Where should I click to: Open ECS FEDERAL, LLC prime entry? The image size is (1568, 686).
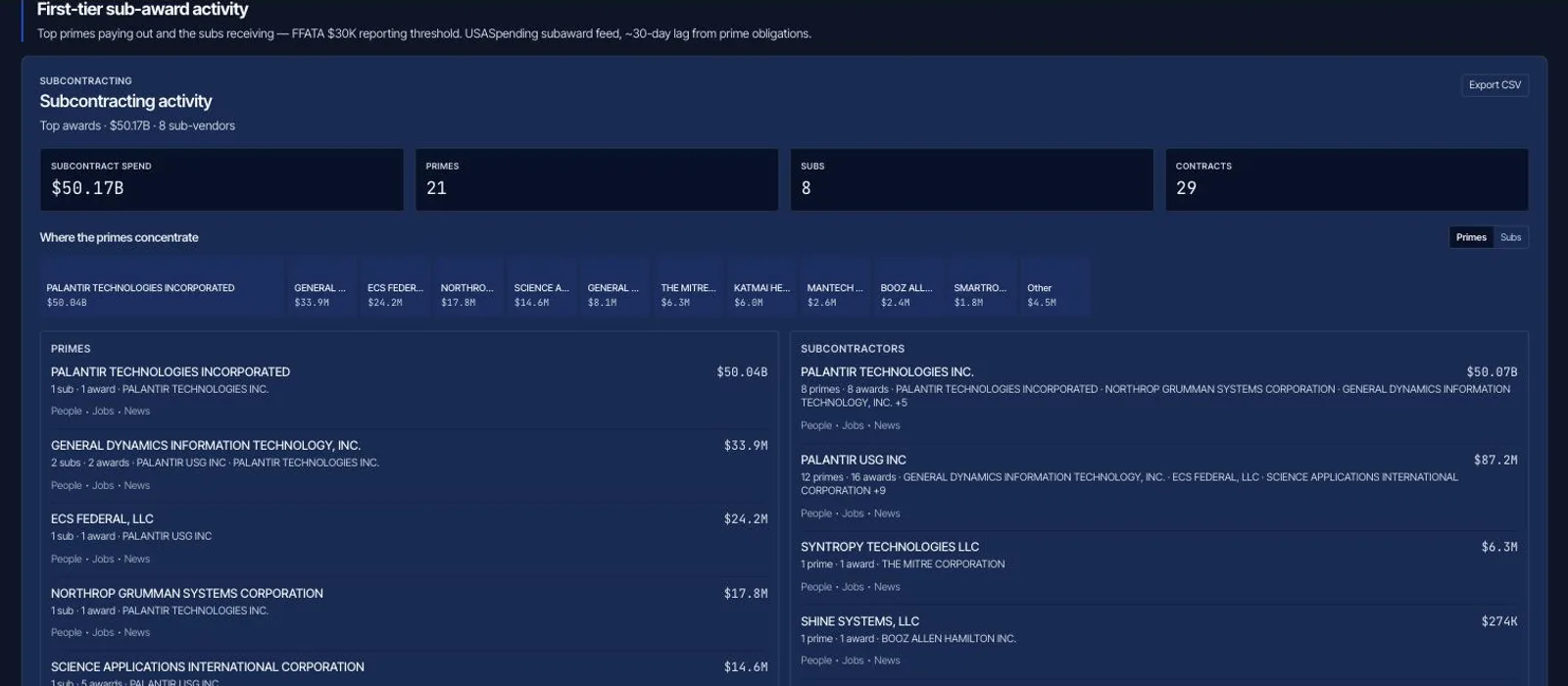[x=102, y=519]
